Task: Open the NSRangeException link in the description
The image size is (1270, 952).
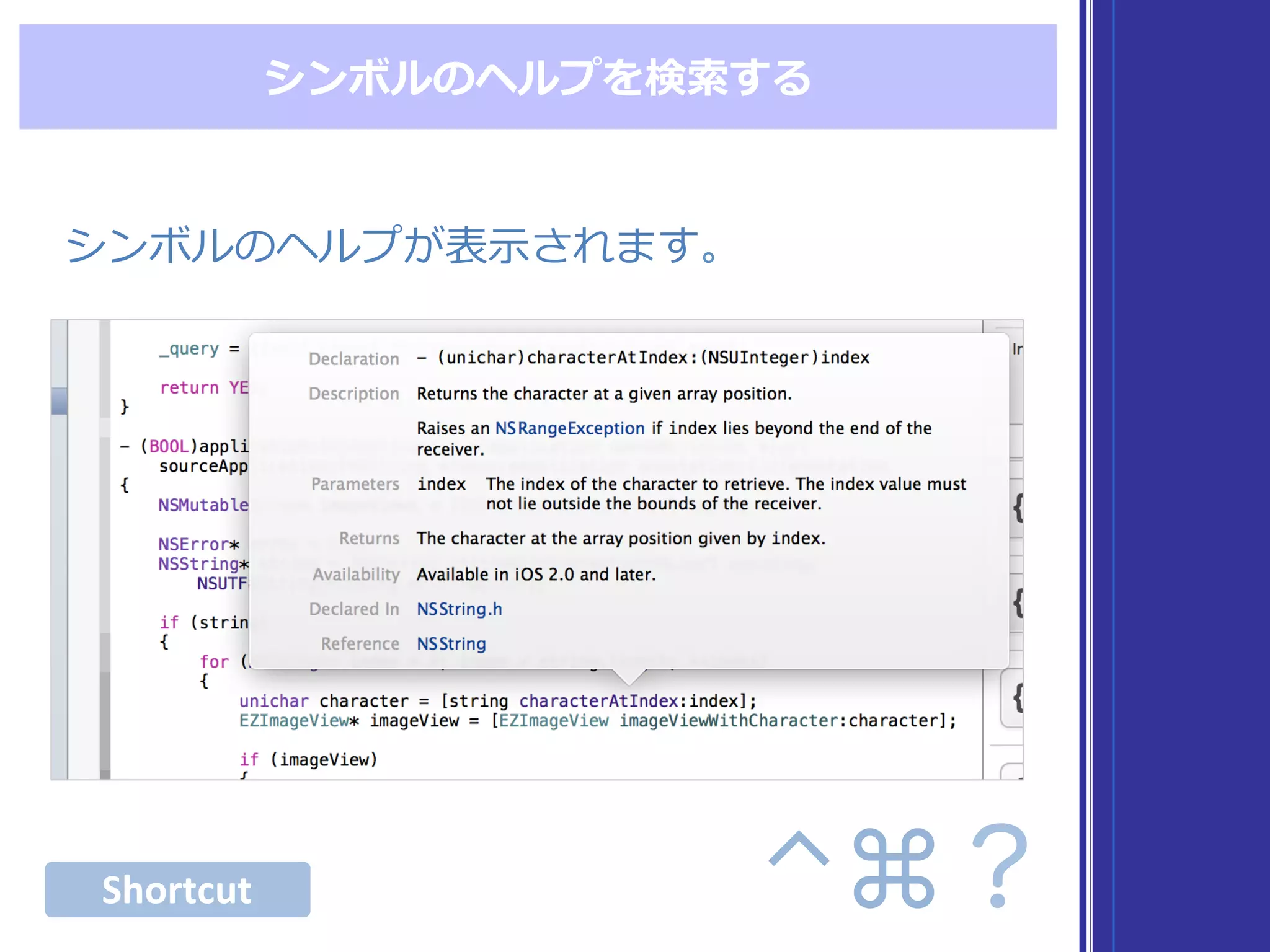Action: coord(569,428)
